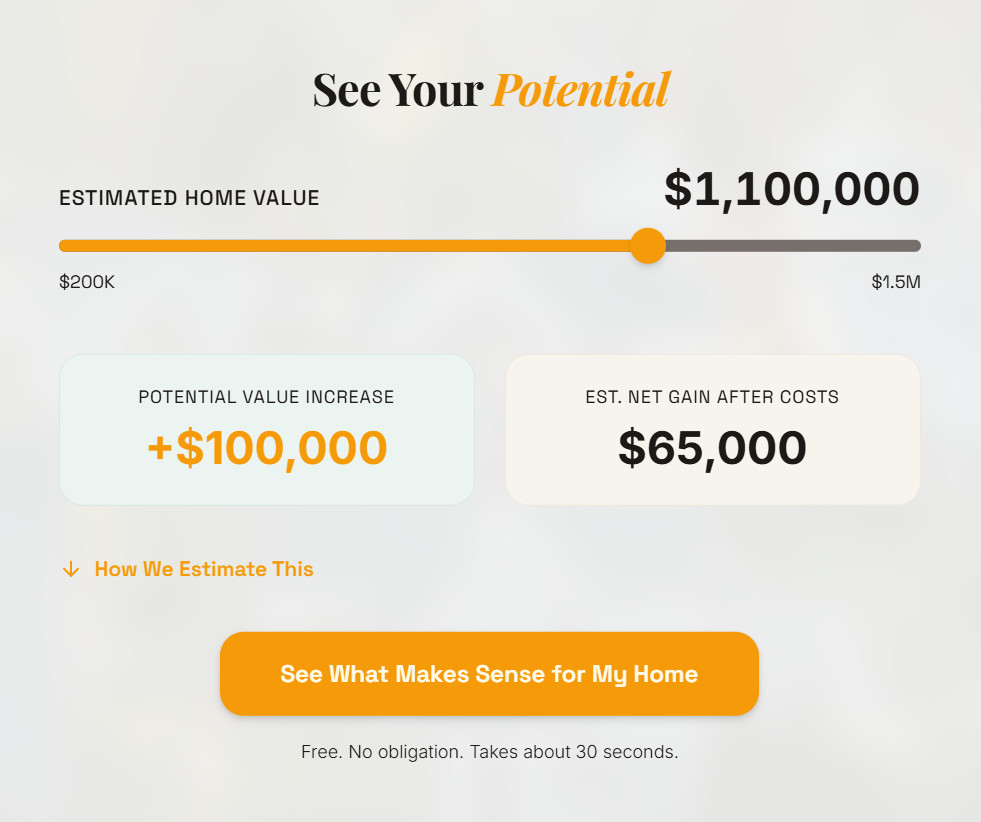Click the $1.5M maximum slider label
981x822 pixels.
(x=895, y=282)
